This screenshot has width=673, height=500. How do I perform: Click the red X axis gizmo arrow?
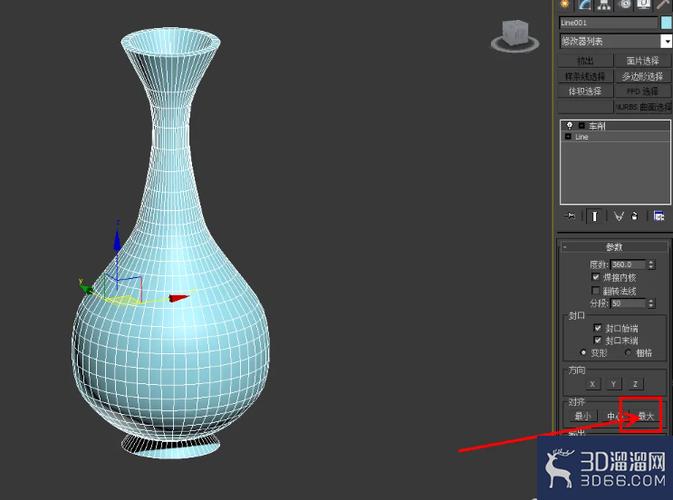(179, 297)
